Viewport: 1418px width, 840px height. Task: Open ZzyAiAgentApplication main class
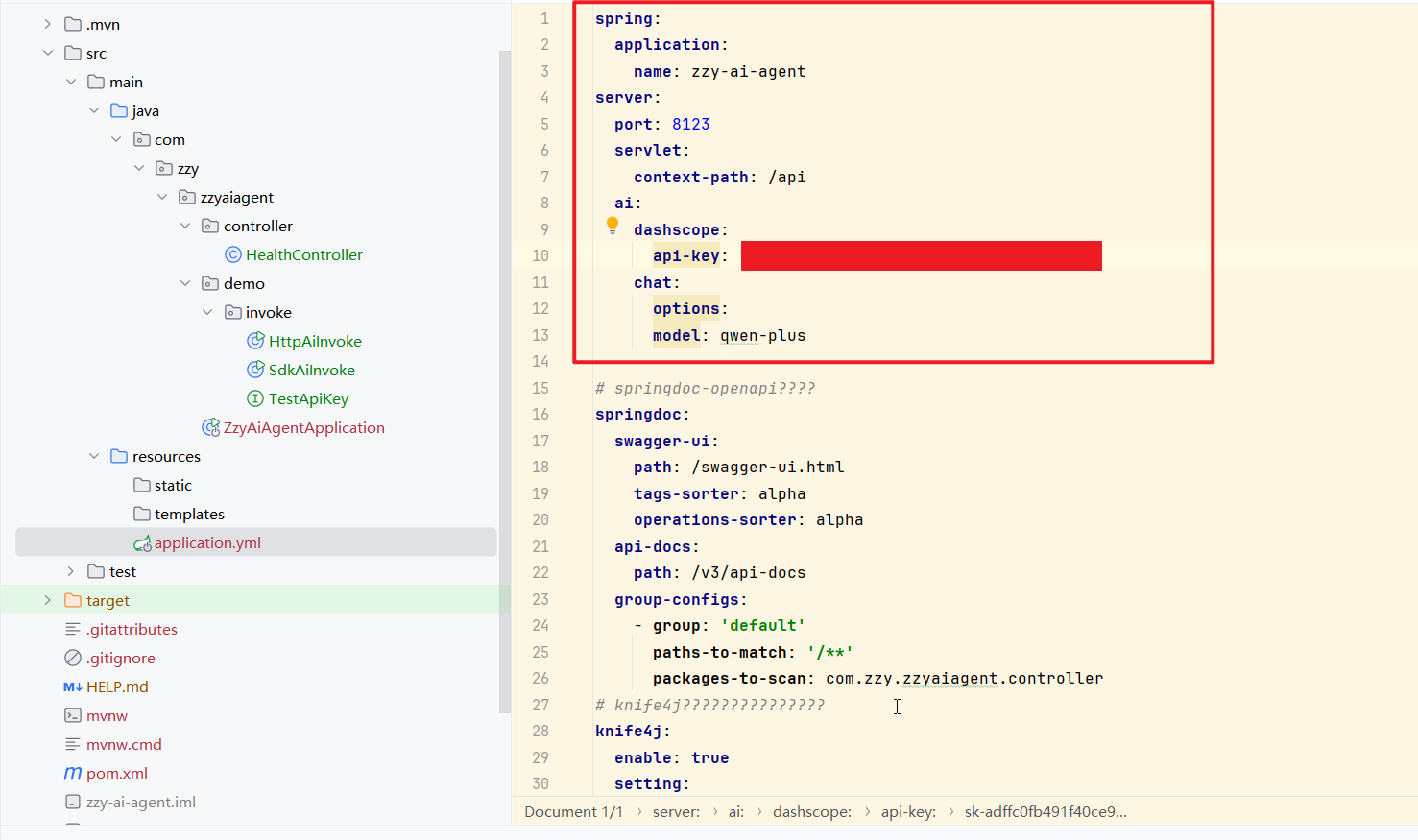point(304,427)
